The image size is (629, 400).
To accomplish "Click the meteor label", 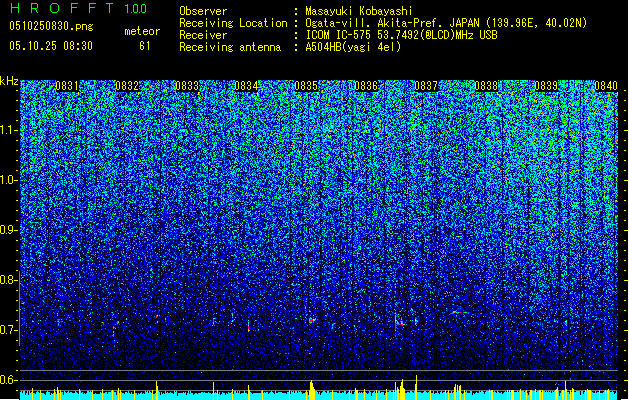I will [x=142, y=31].
